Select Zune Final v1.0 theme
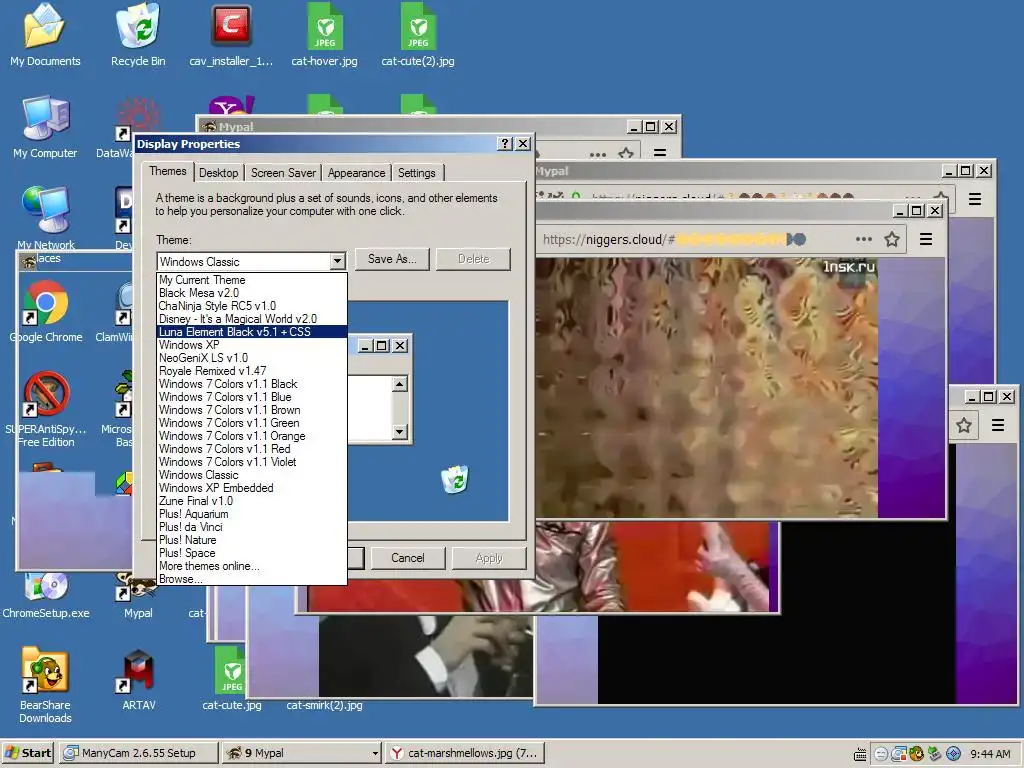 coord(252,501)
